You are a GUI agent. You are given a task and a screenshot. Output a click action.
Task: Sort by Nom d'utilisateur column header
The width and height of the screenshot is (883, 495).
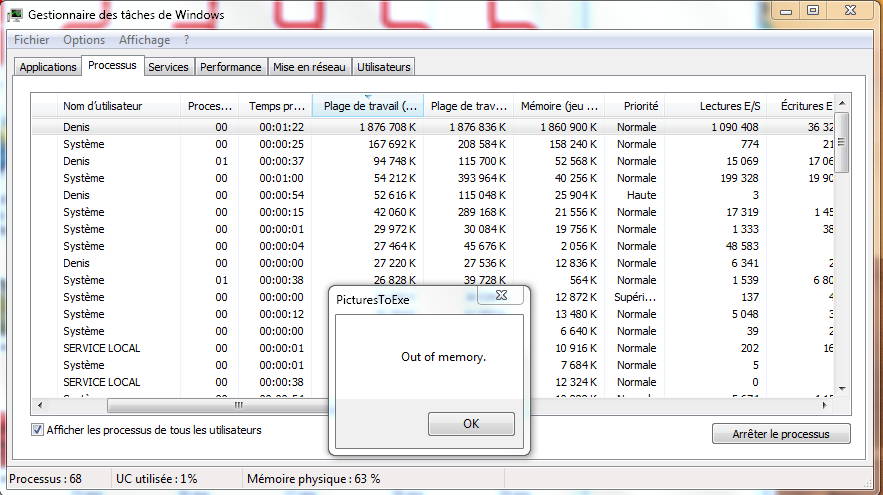point(103,106)
